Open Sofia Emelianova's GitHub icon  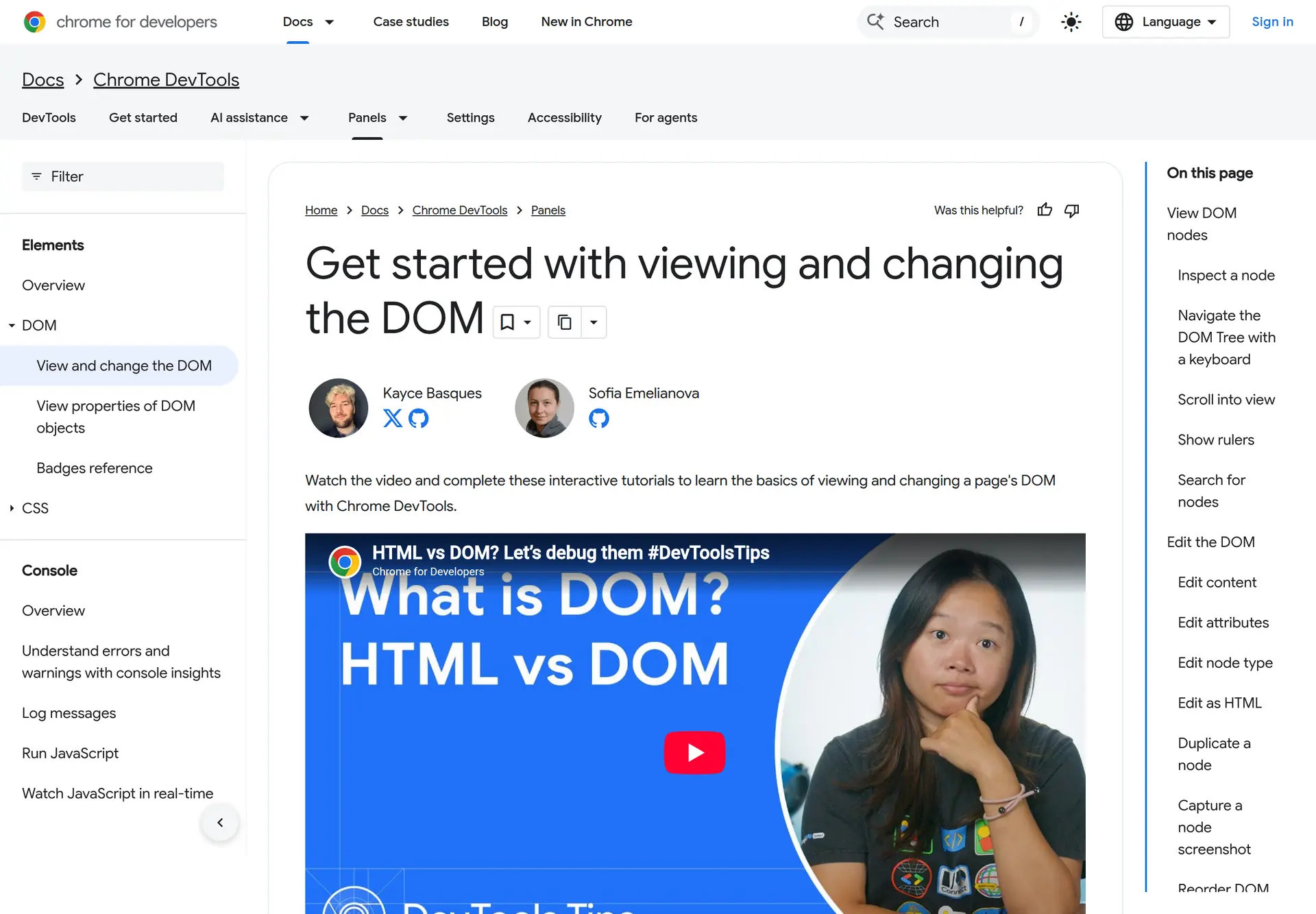pyautogui.click(x=599, y=418)
